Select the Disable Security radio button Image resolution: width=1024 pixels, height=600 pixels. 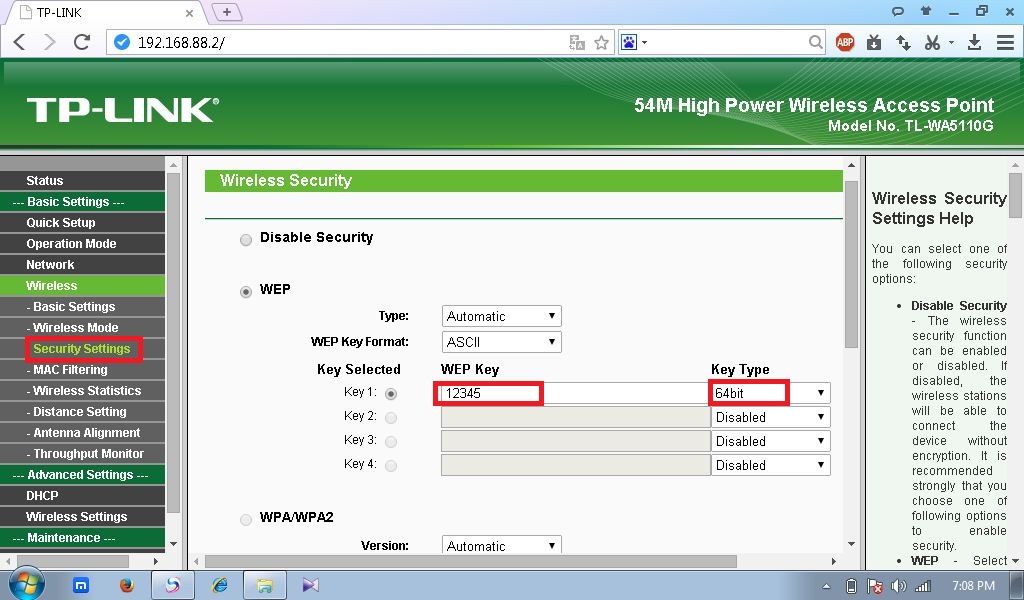pyautogui.click(x=246, y=240)
